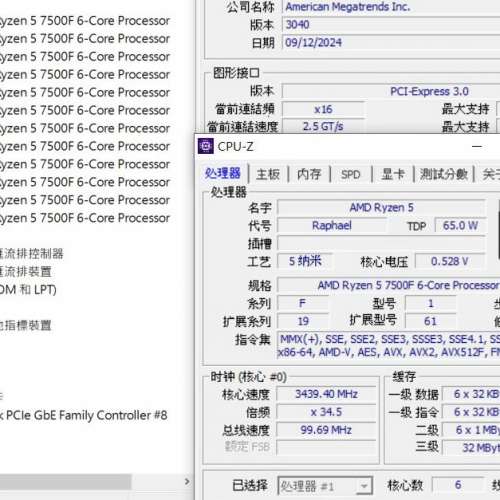Click the 5 纳米 process value

(x=305, y=261)
